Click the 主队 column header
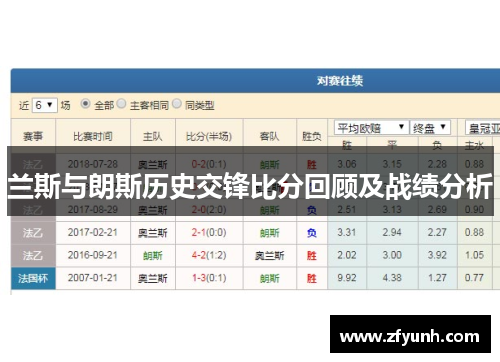Image resolution: width=500 pixels, height=362 pixels. point(153,136)
